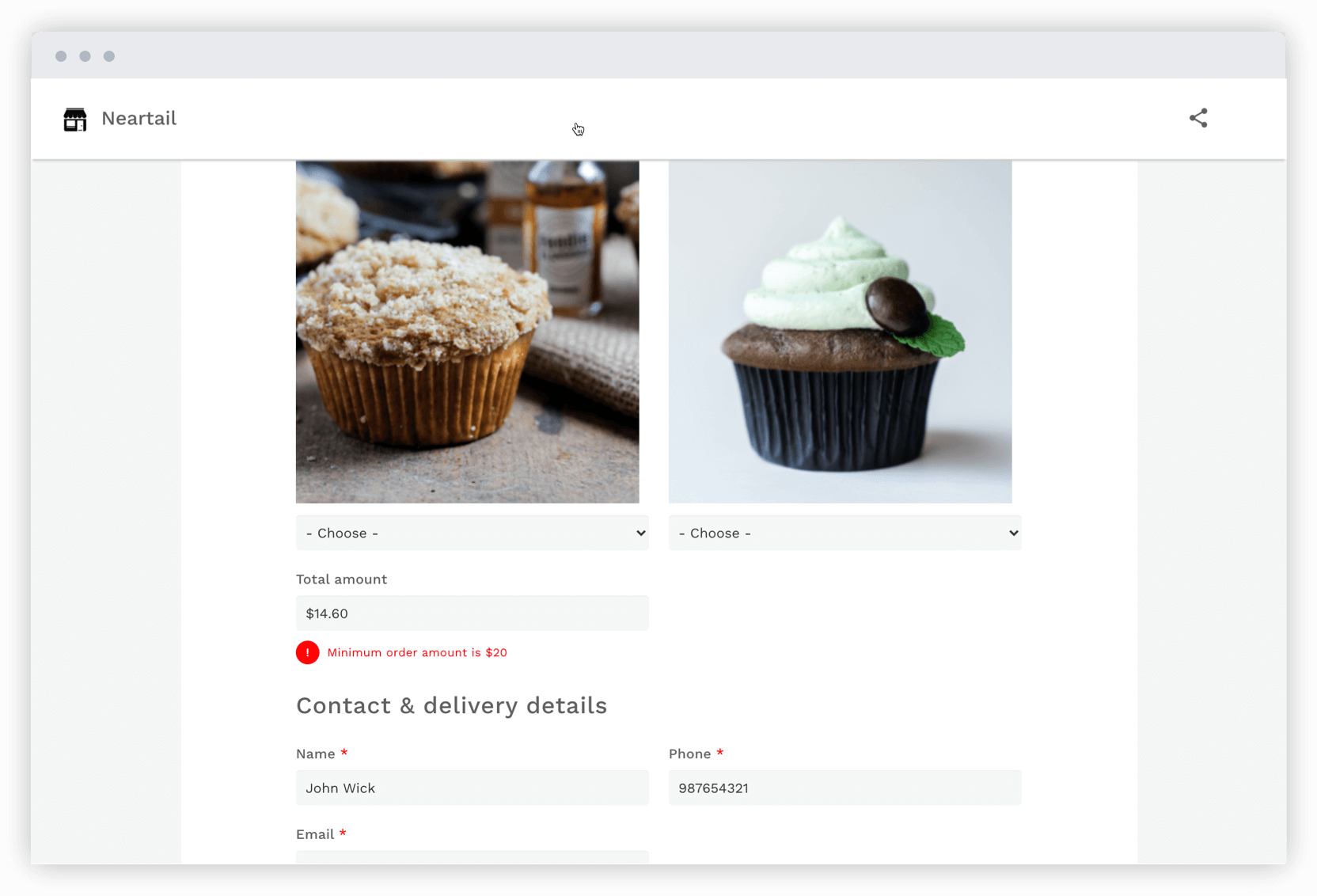Viewport: 1317px width, 896px height.
Task: Click the Neartail text label in the header
Action: click(x=139, y=118)
